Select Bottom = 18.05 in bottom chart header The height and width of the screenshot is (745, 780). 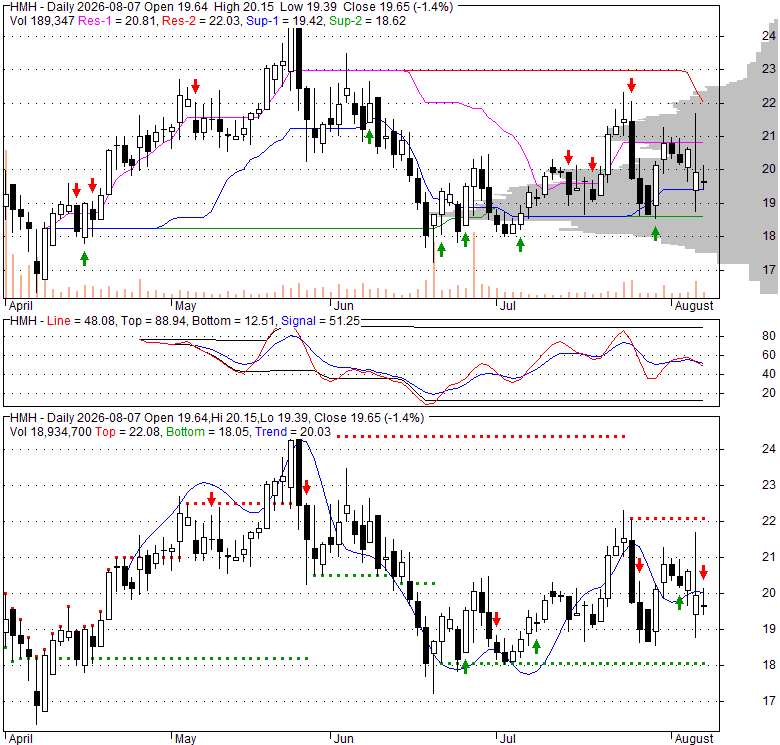[208, 432]
